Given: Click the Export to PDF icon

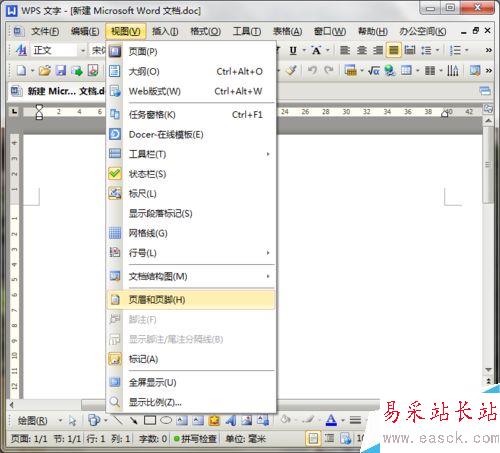Looking at the screenshot, I should (x=93, y=70).
